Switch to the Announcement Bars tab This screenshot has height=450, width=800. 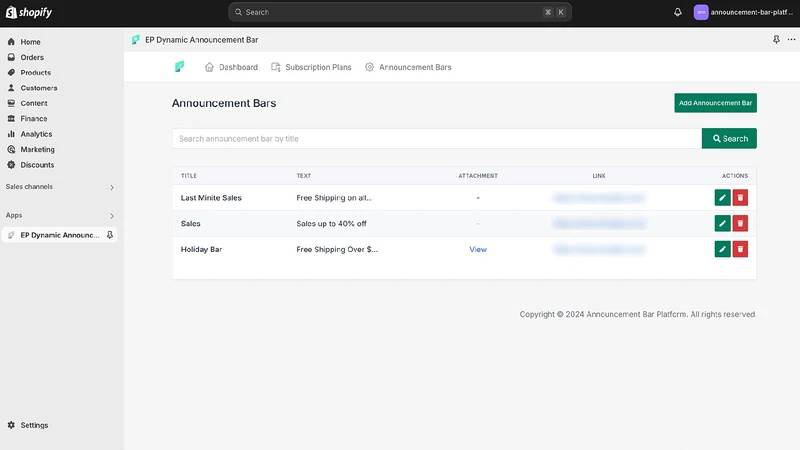point(408,67)
